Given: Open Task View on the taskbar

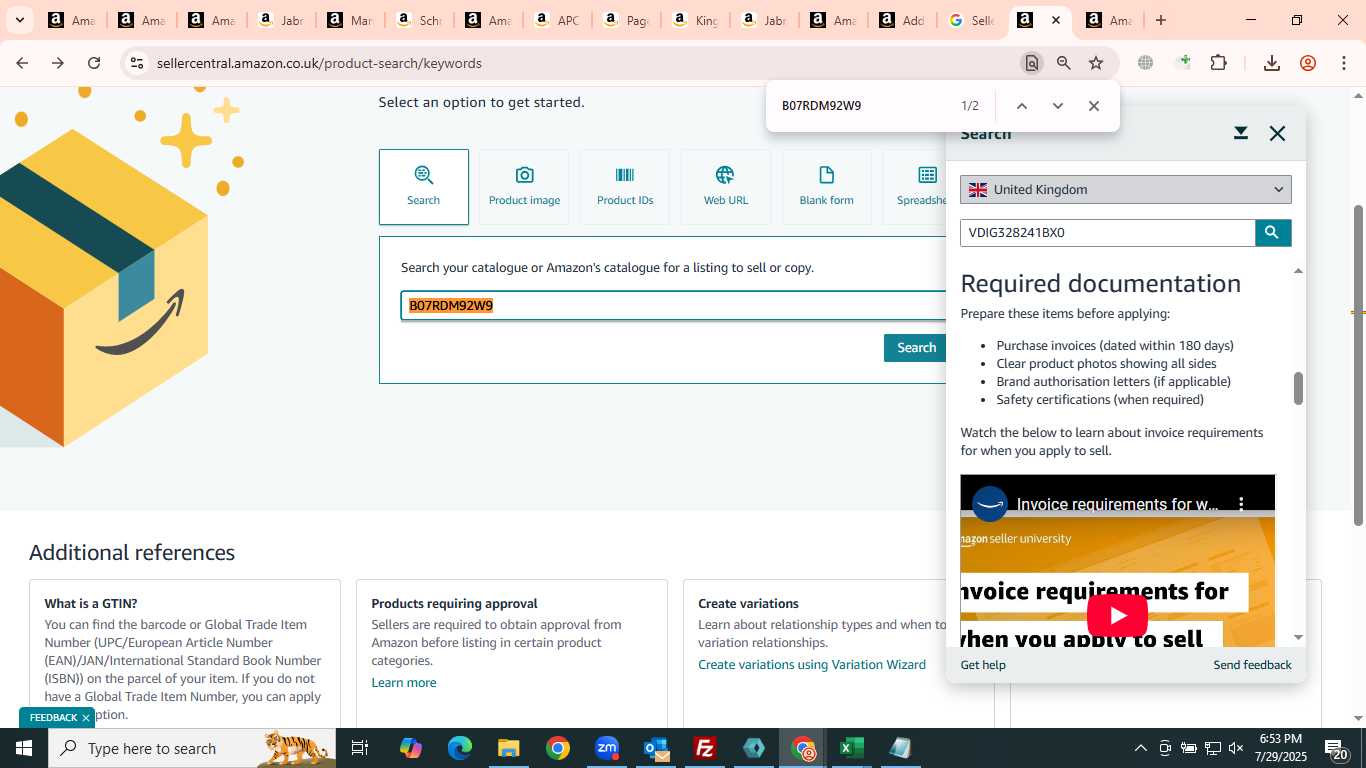Looking at the screenshot, I should 360,748.
